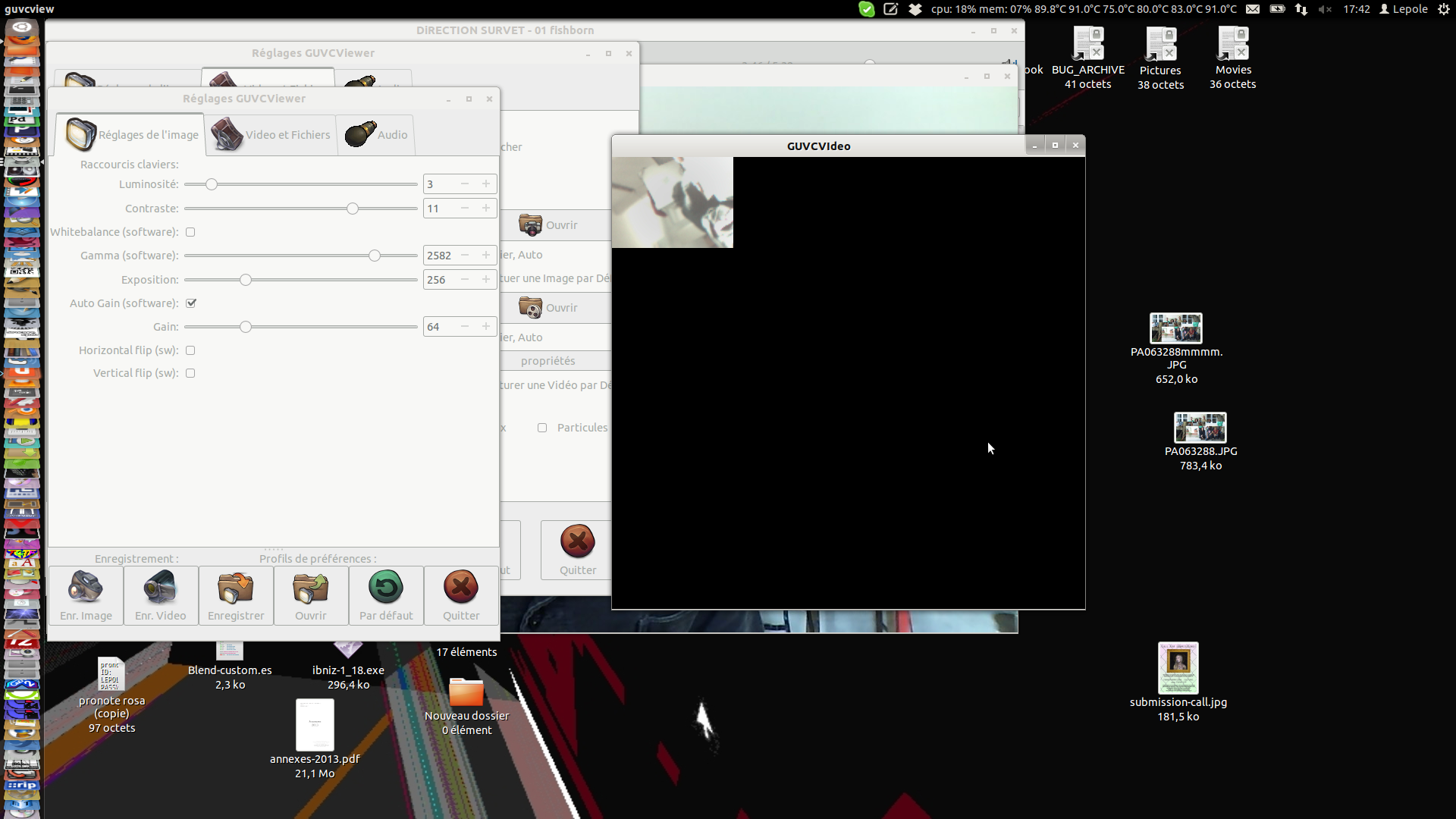Switch to the Video et Fichiers tab

click(x=271, y=135)
